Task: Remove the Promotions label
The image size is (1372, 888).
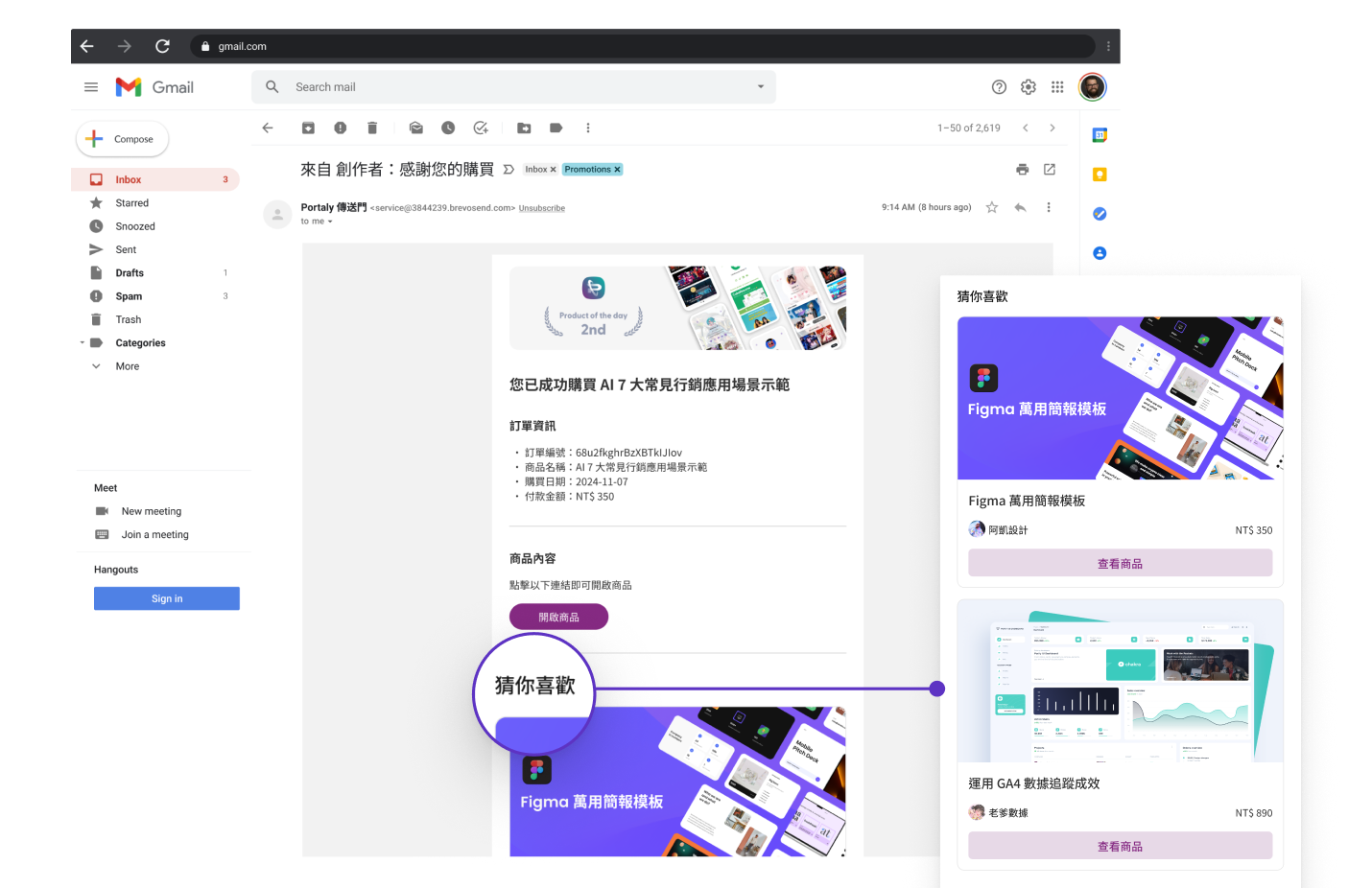Action: pos(617,170)
